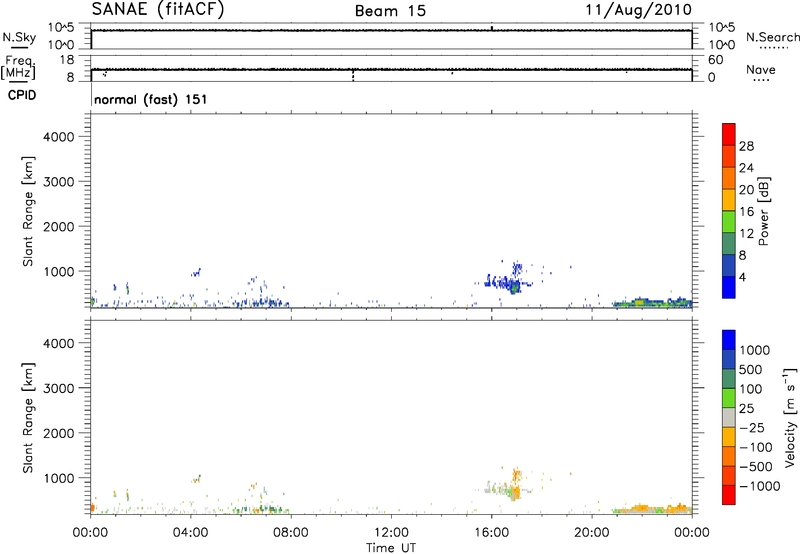800x554 pixels.
Task: Click the '20:00' time tick label
Action: pos(591,533)
